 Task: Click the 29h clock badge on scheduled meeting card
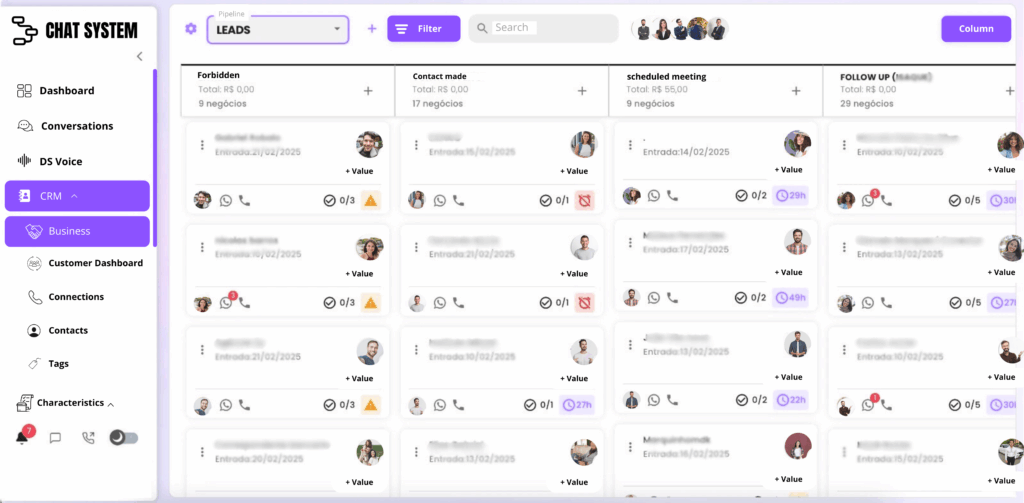coord(790,195)
